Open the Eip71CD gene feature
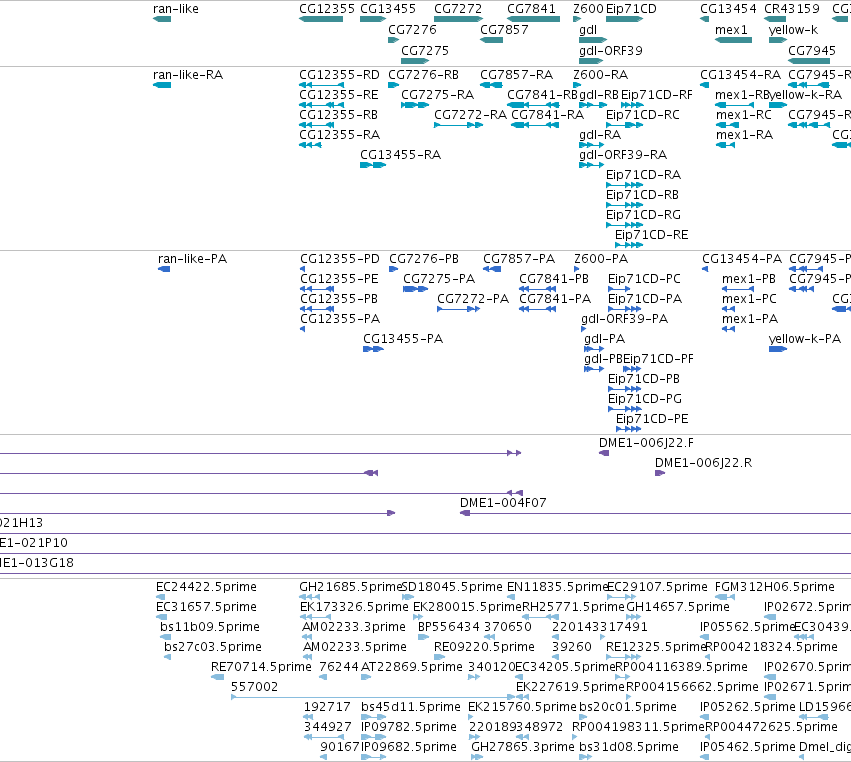 pos(624,19)
